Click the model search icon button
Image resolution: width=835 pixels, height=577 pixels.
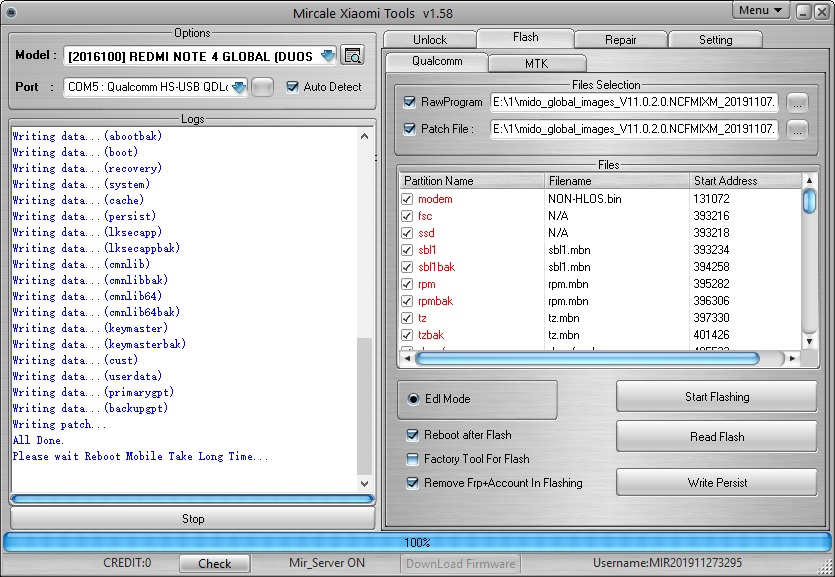(352, 55)
